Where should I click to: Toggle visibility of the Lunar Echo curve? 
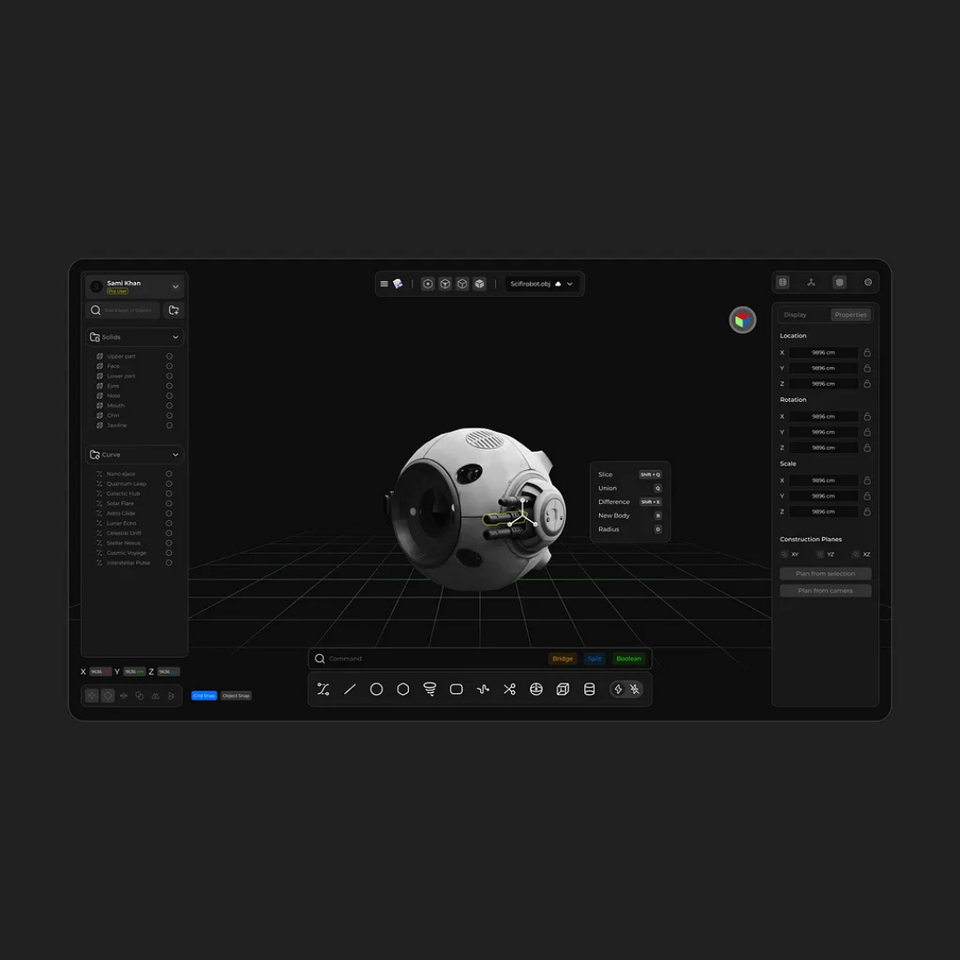coord(169,523)
